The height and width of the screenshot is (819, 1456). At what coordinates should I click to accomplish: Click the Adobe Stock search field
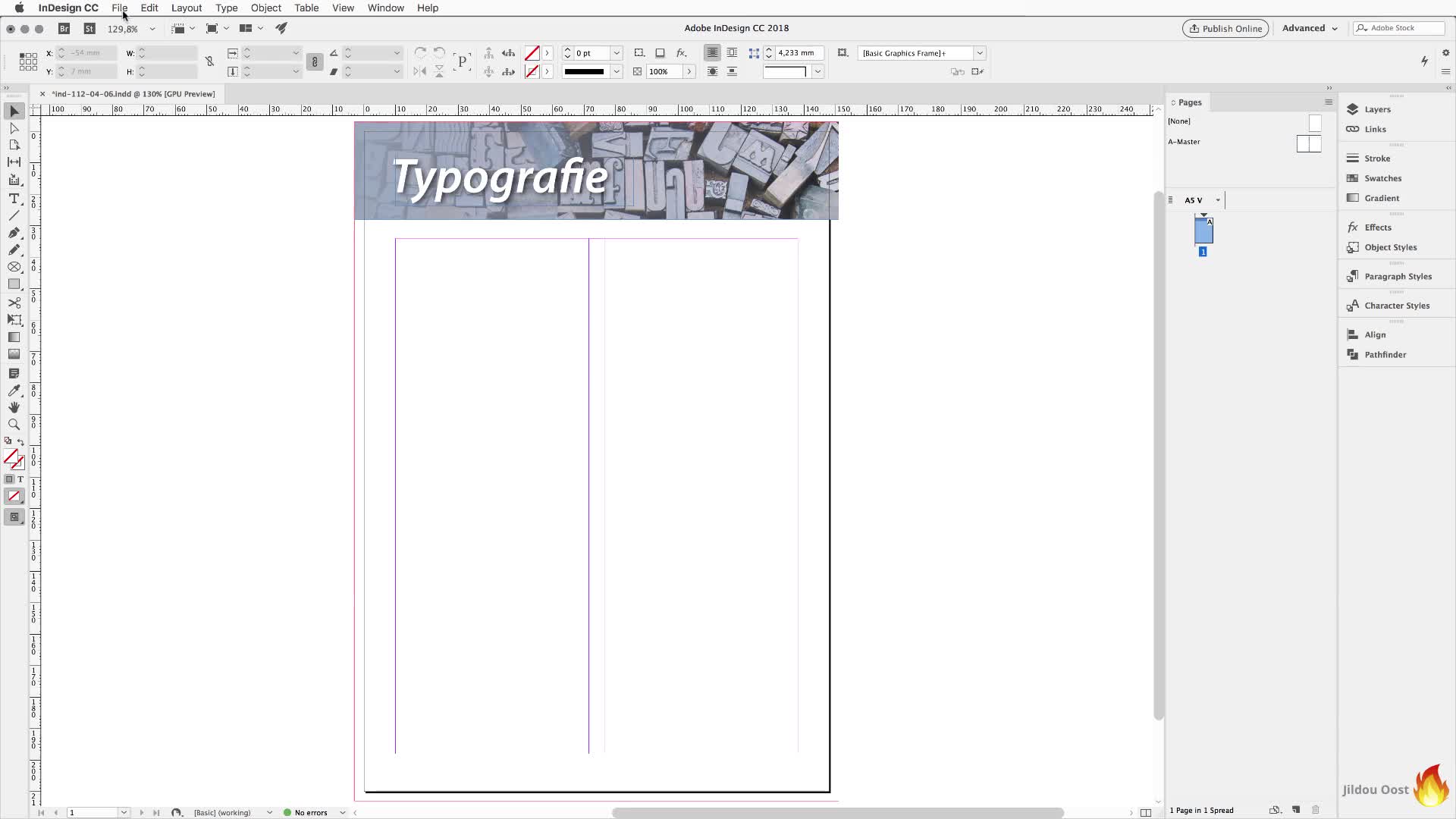coord(1398,28)
